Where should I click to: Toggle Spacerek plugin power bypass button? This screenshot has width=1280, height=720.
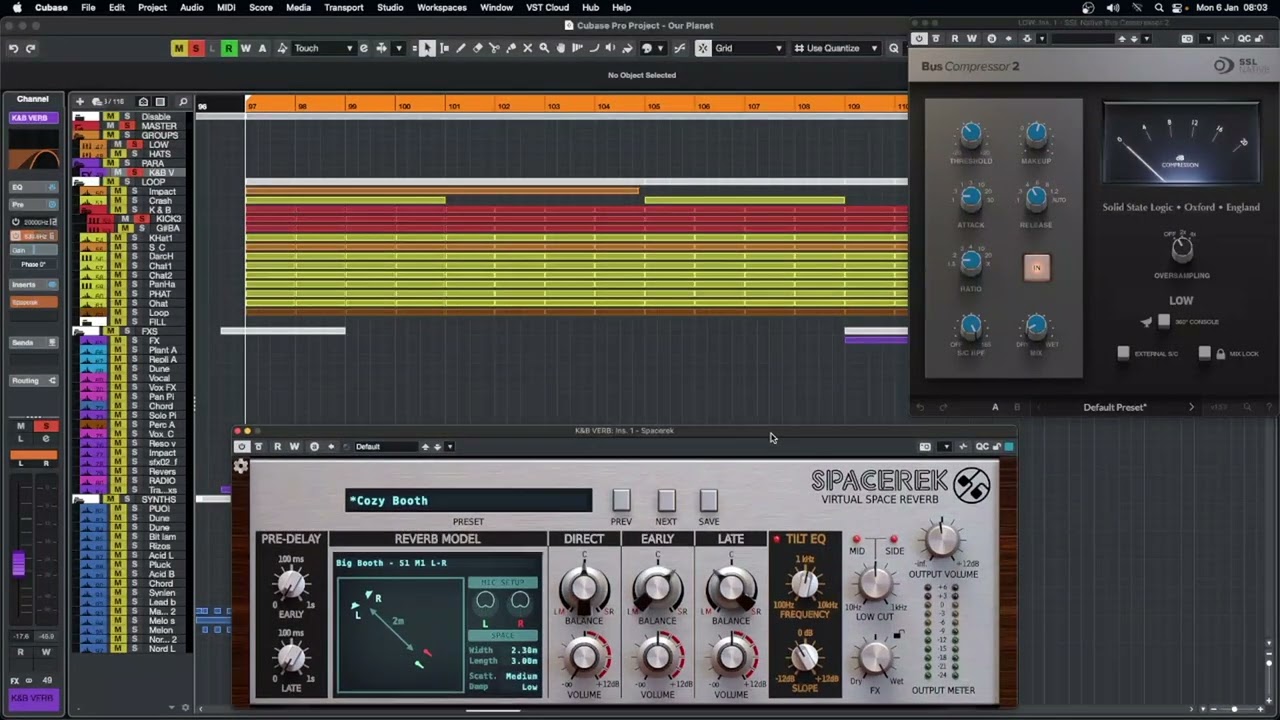[x=241, y=446]
